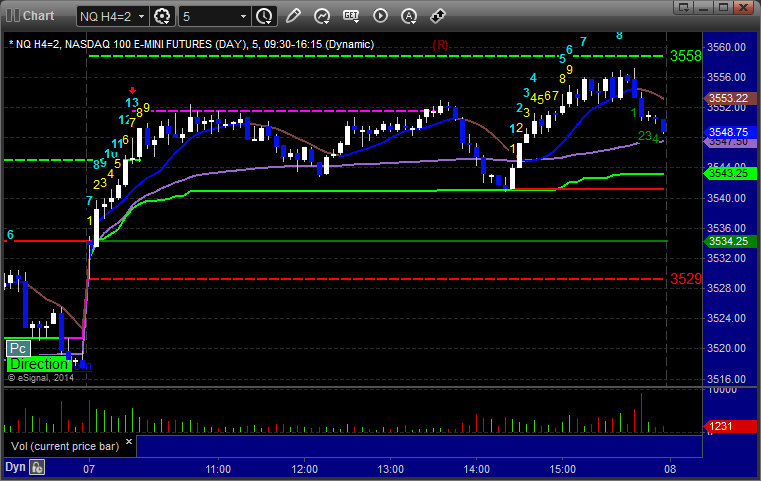Open the alerts circled A menu
Screen dimensions: 761x481
click(x=409, y=16)
